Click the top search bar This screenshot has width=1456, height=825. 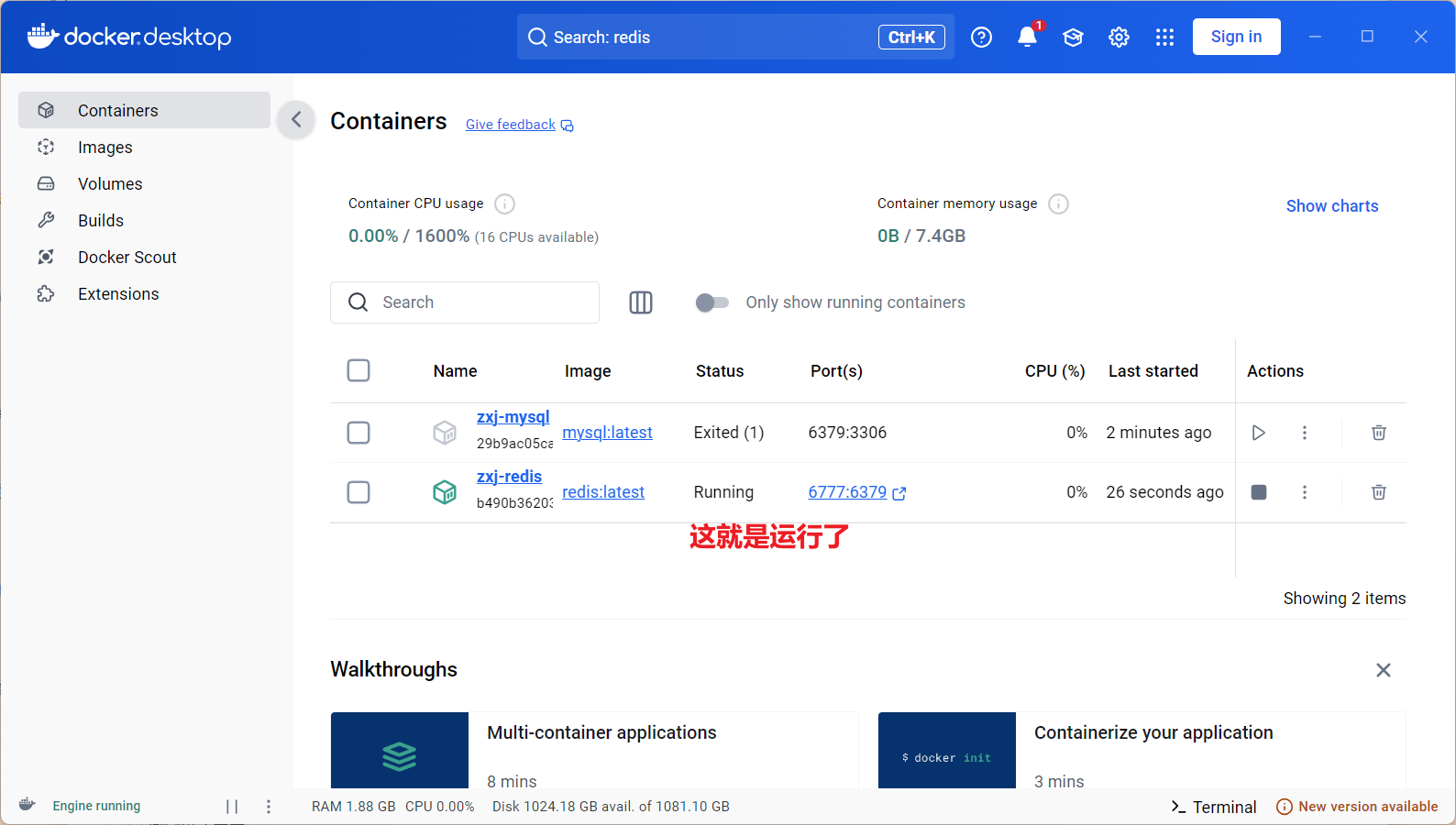coord(735,37)
